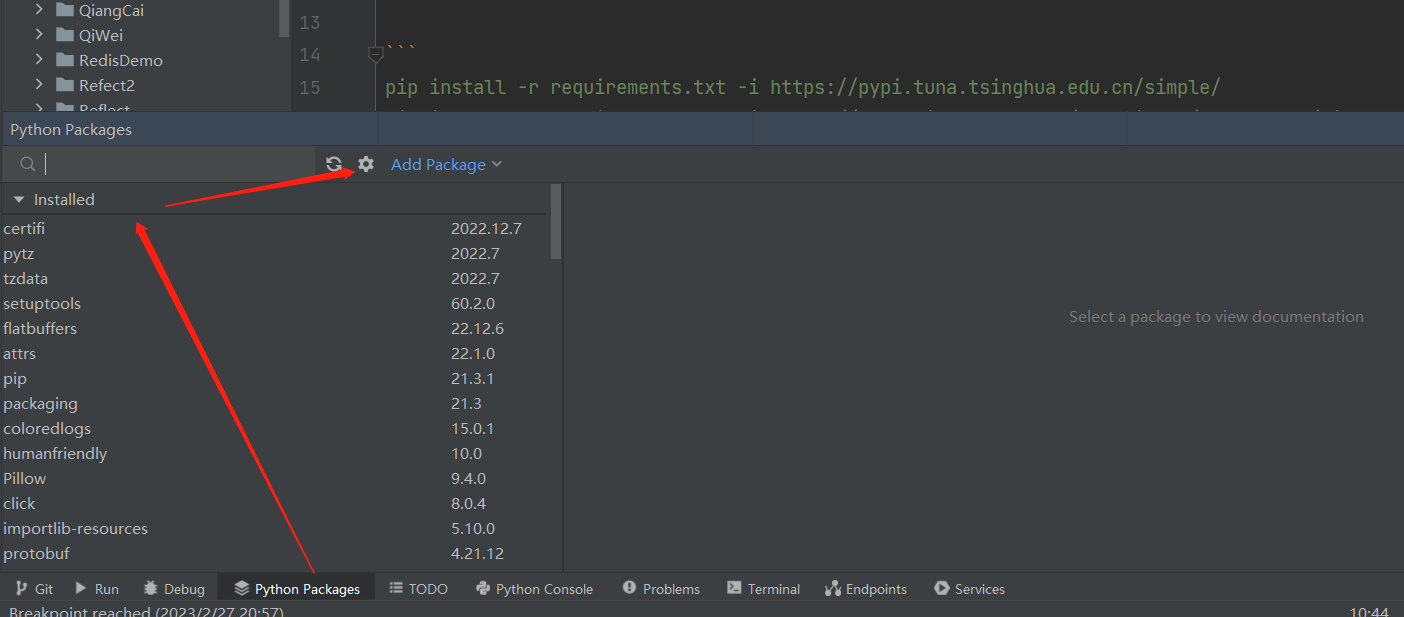
Task: Switch to the Python Console tab
Action: (x=534, y=589)
